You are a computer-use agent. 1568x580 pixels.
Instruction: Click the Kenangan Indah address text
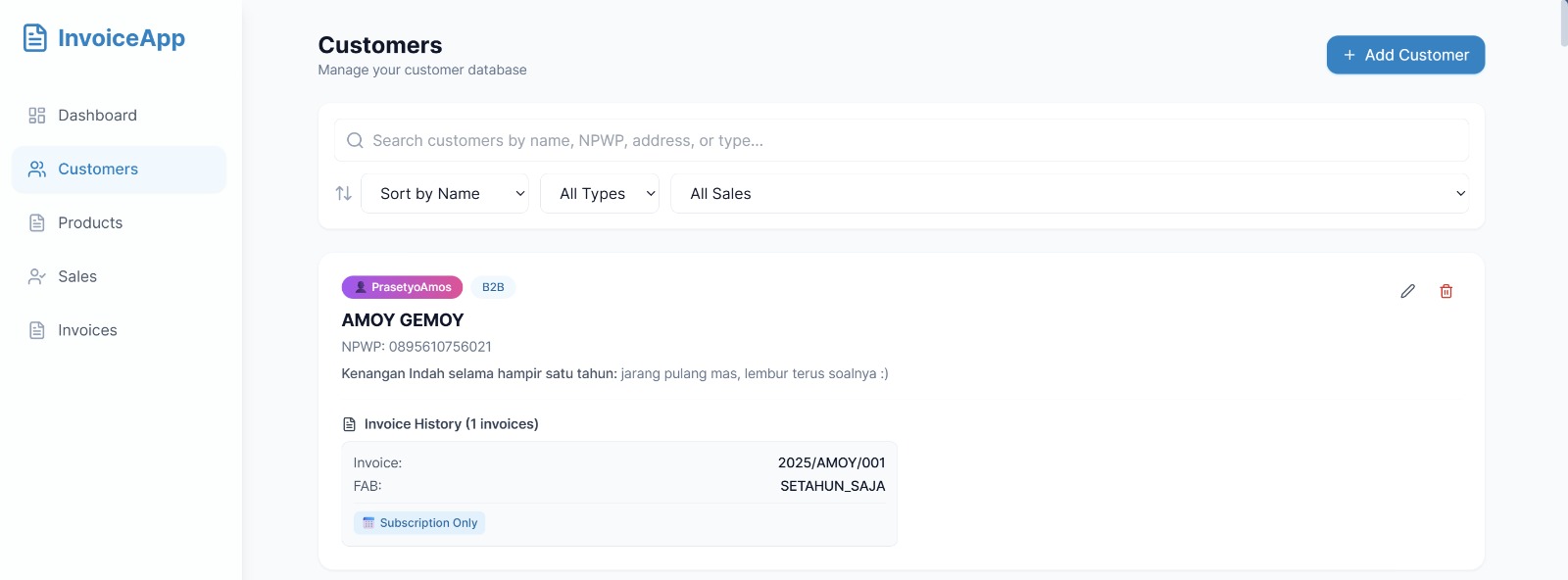click(x=614, y=373)
